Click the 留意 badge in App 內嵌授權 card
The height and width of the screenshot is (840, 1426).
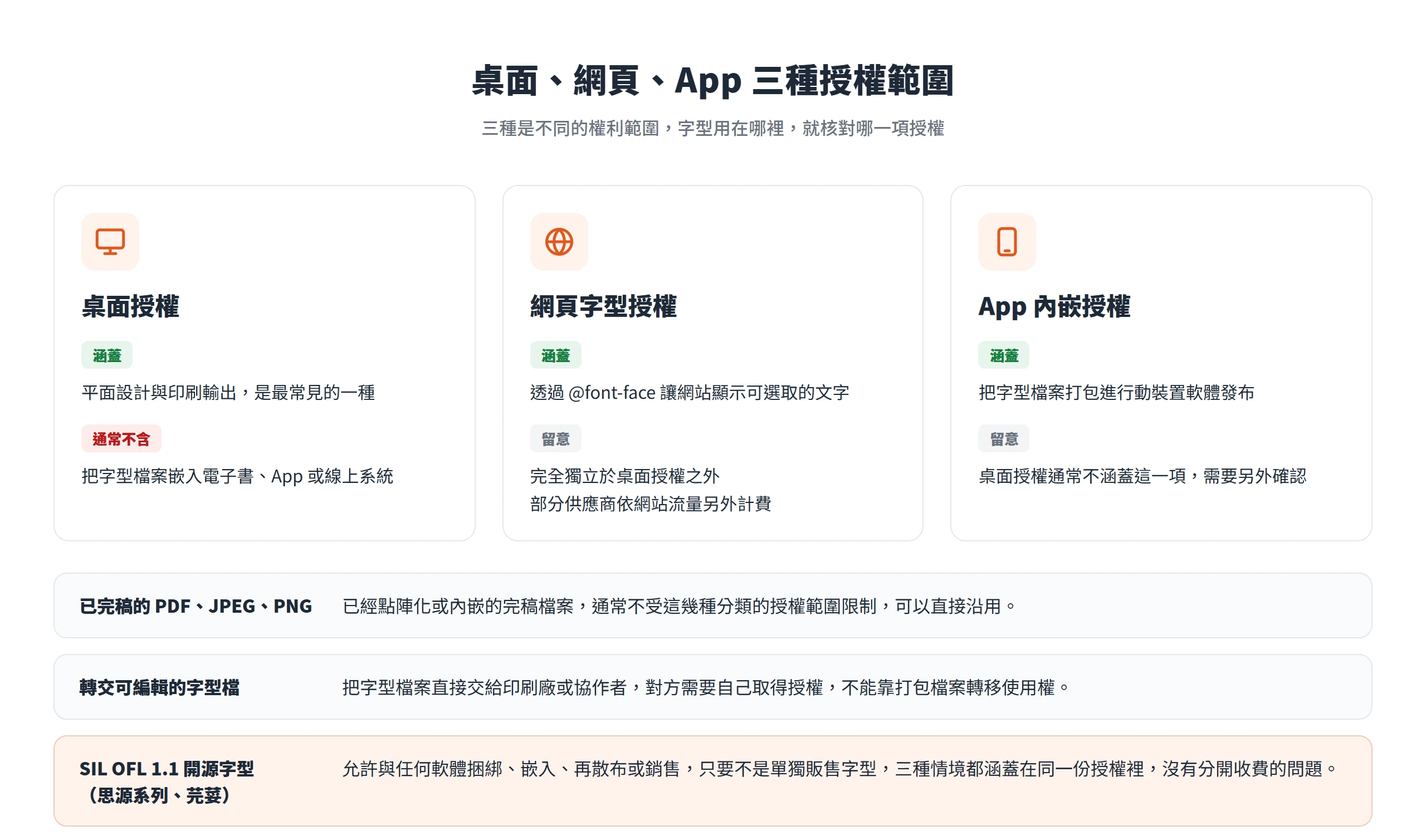(1004, 439)
